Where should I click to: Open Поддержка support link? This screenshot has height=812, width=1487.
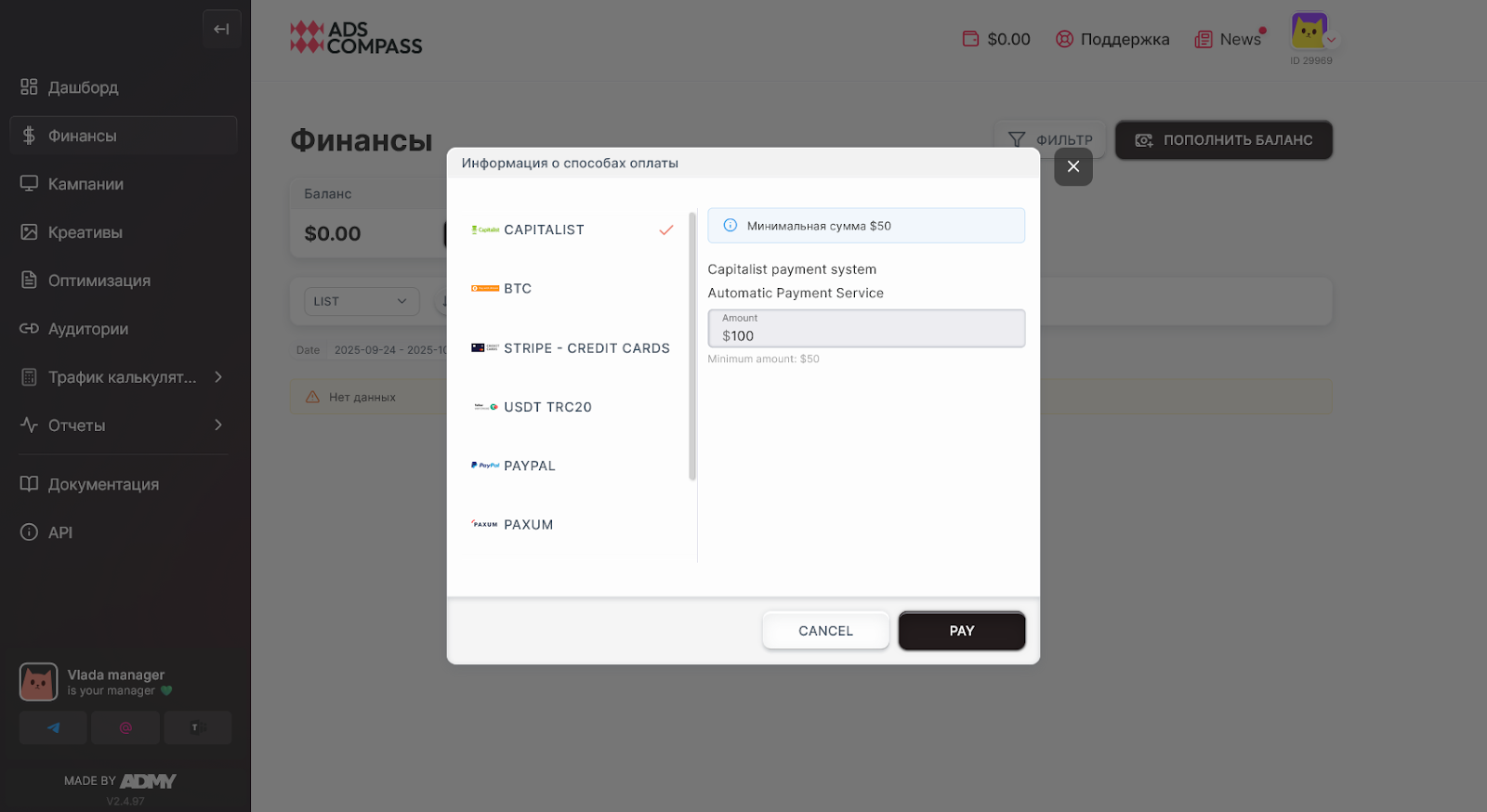[x=1112, y=39]
